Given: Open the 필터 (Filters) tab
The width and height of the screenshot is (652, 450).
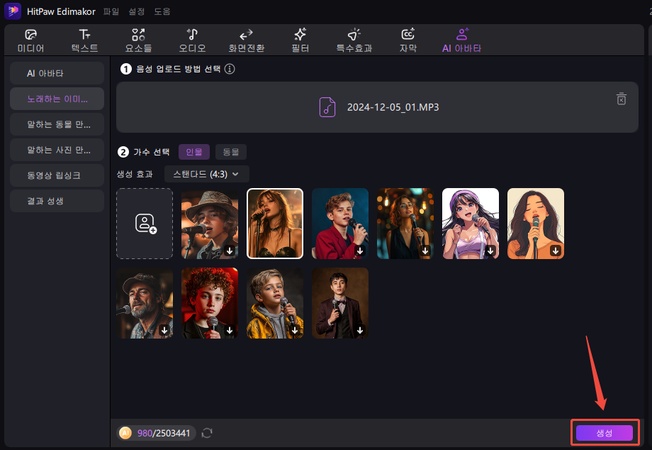Looking at the screenshot, I should 299,40.
